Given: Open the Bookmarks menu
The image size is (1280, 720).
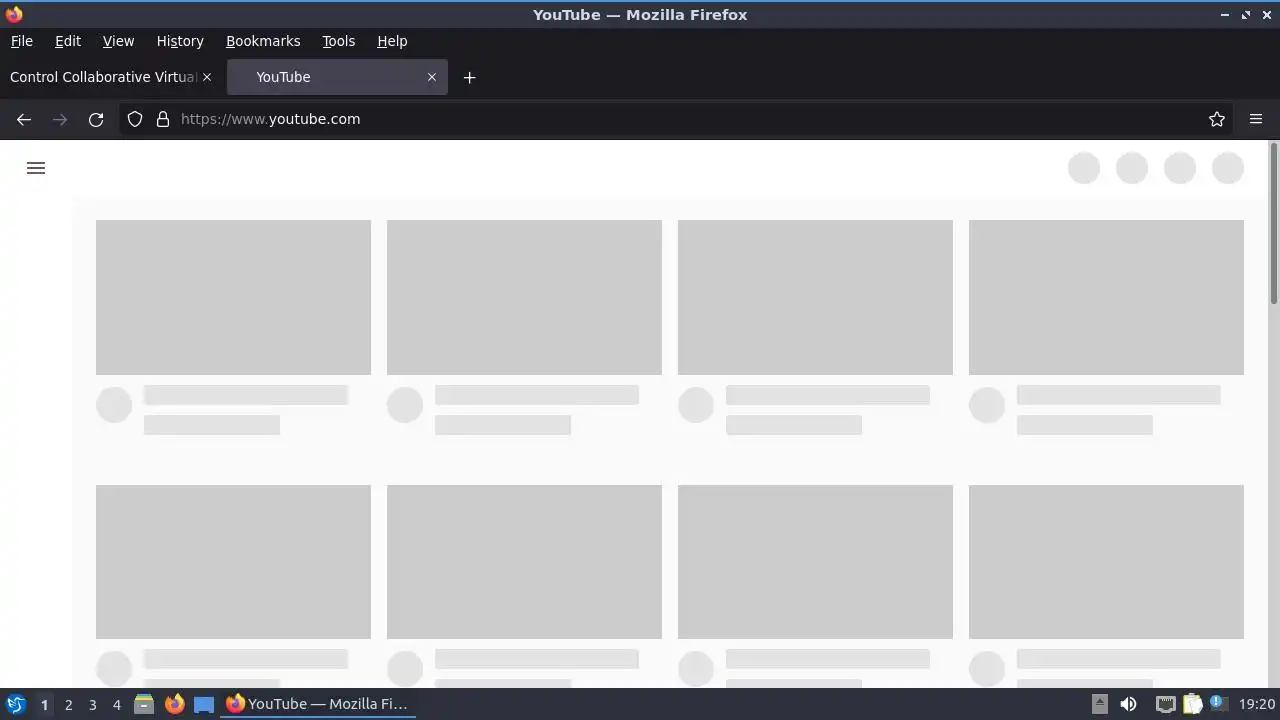Looking at the screenshot, I should [263, 41].
